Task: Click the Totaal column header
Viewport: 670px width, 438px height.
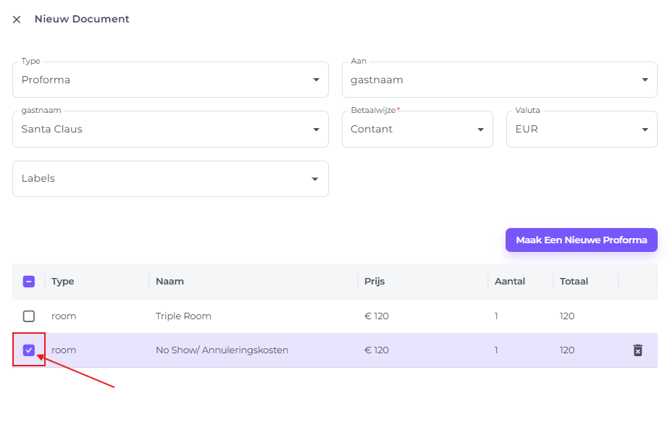Action: coord(574,282)
